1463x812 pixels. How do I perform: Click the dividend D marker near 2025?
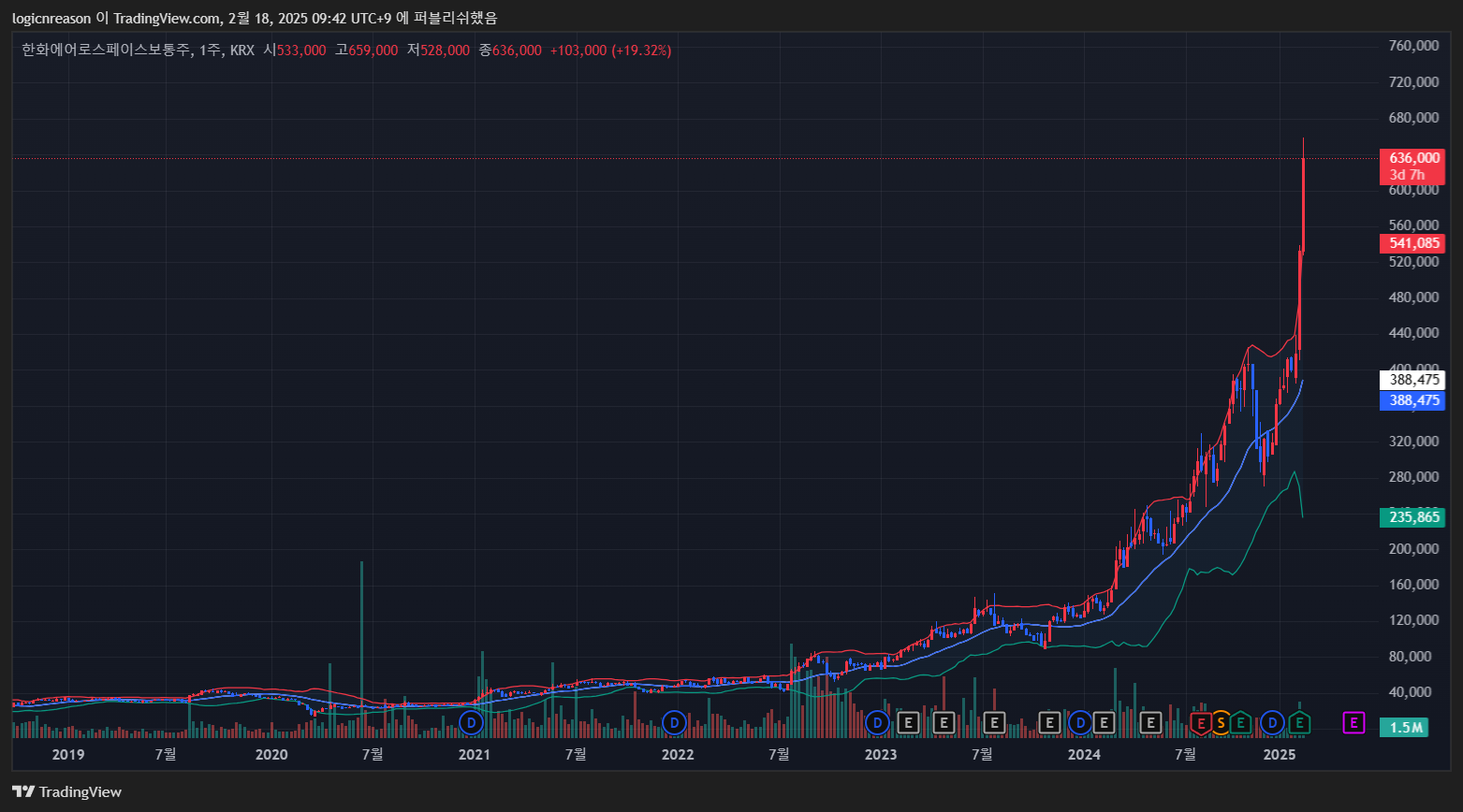[1272, 722]
